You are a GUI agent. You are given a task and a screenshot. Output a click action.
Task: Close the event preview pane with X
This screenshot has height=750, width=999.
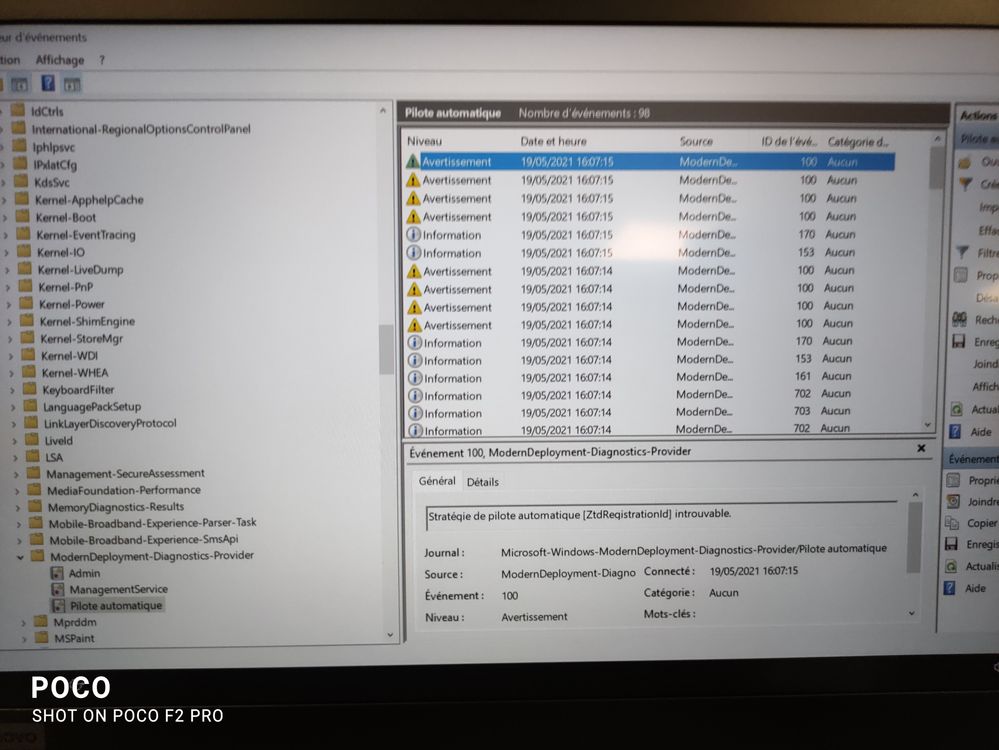921,449
